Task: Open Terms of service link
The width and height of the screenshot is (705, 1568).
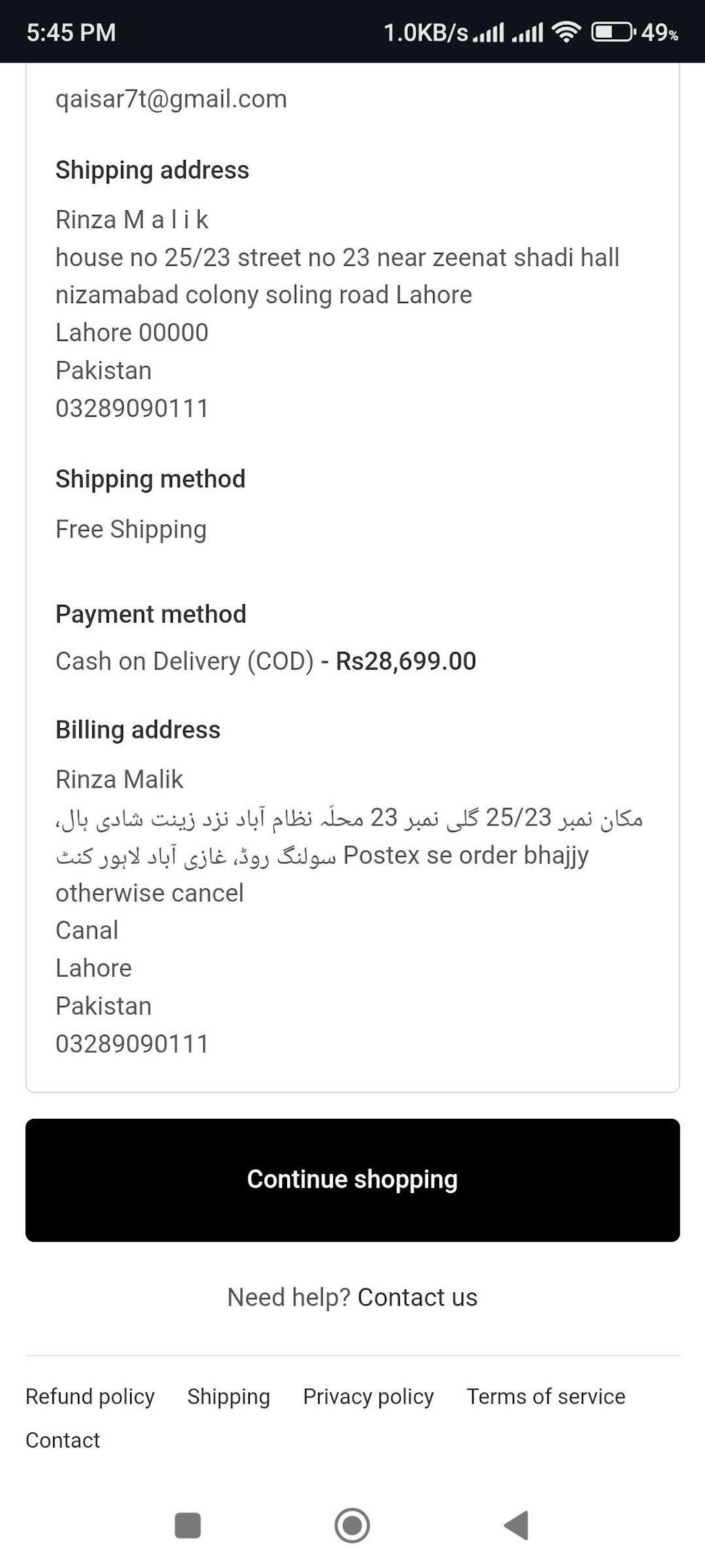Action: (546, 1396)
